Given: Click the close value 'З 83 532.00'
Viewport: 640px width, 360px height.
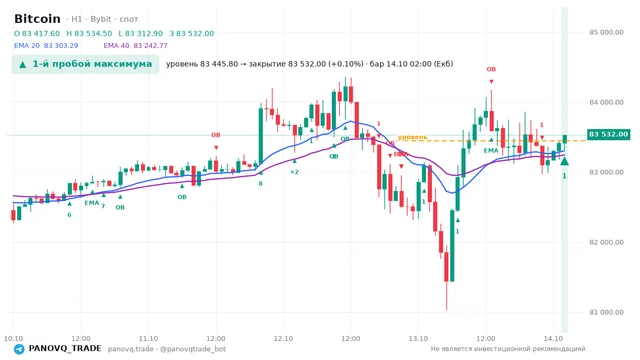Looking at the screenshot, I should pyautogui.click(x=191, y=33).
